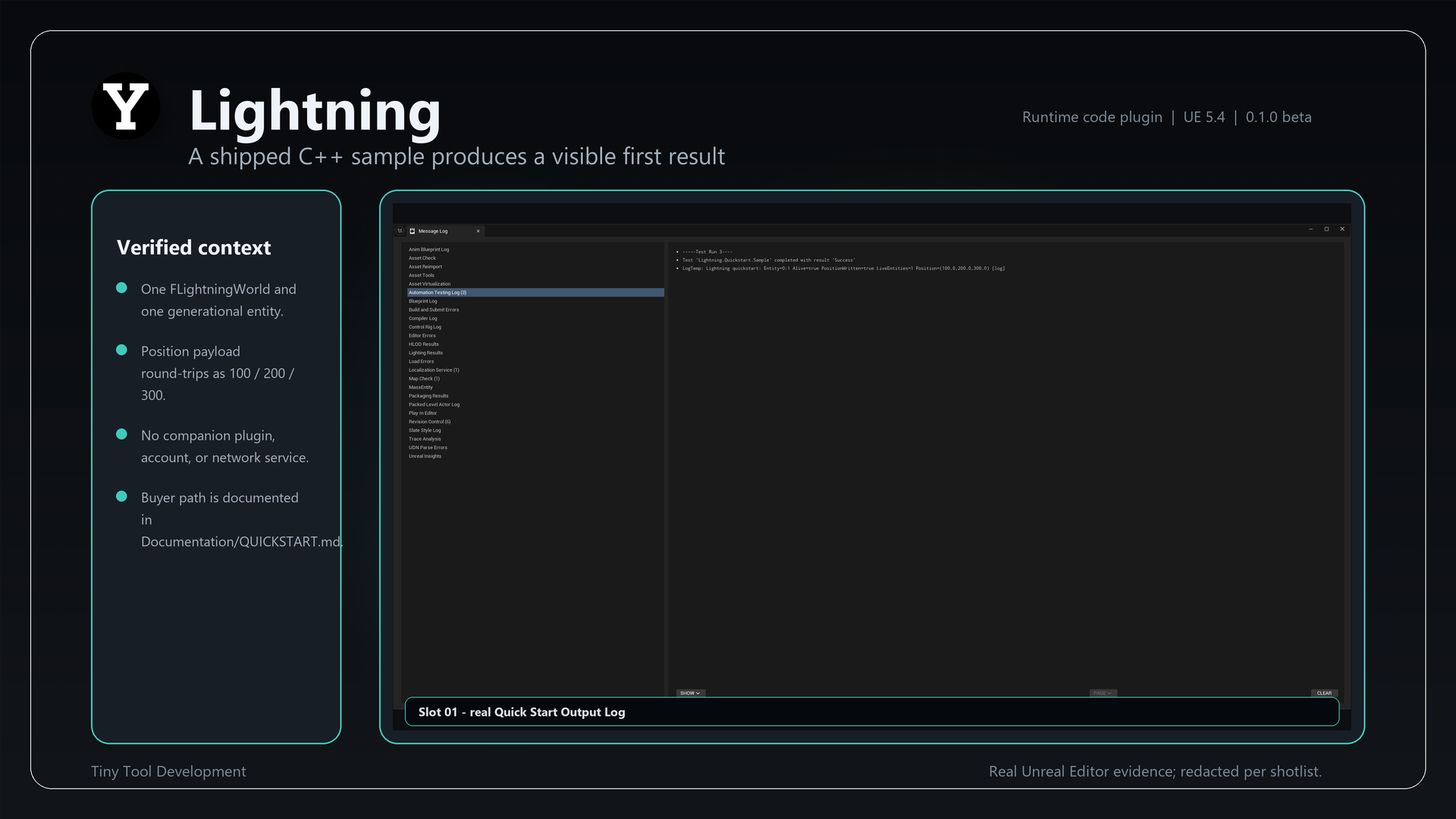Select Asset Tools category
This screenshot has width=1456, height=819.
click(x=535, y=275)
